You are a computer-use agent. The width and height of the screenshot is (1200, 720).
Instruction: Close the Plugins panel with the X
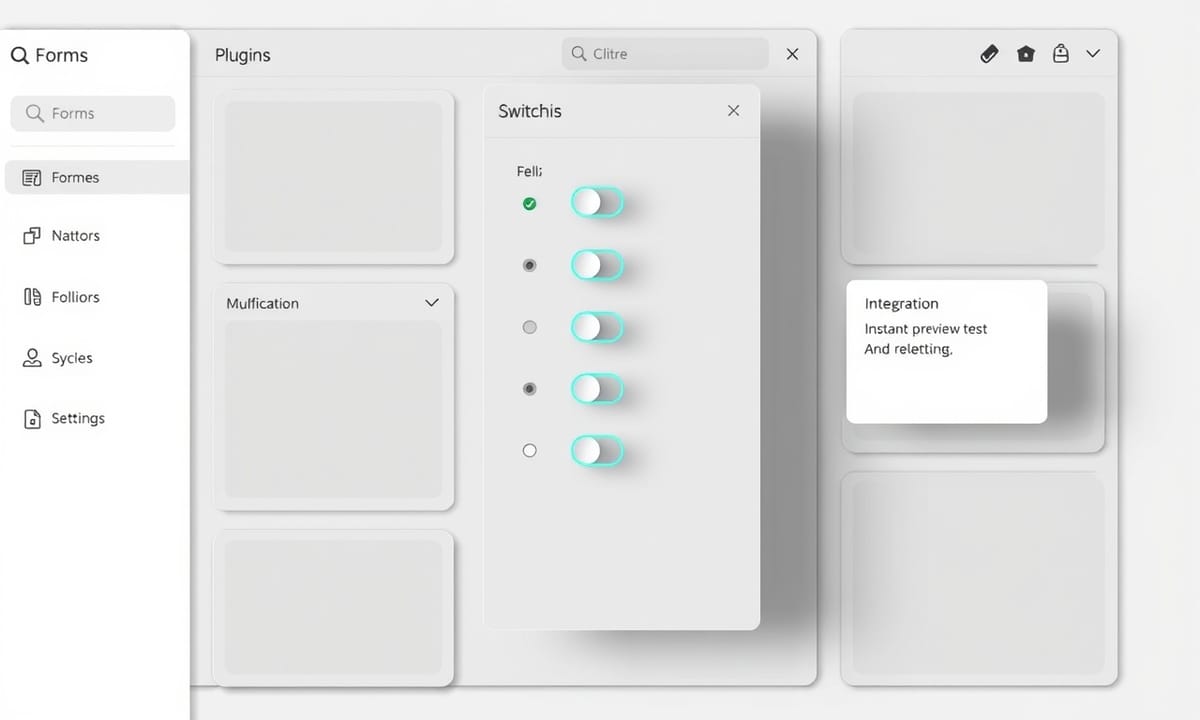pyautogui.click(x=792, y=54)
